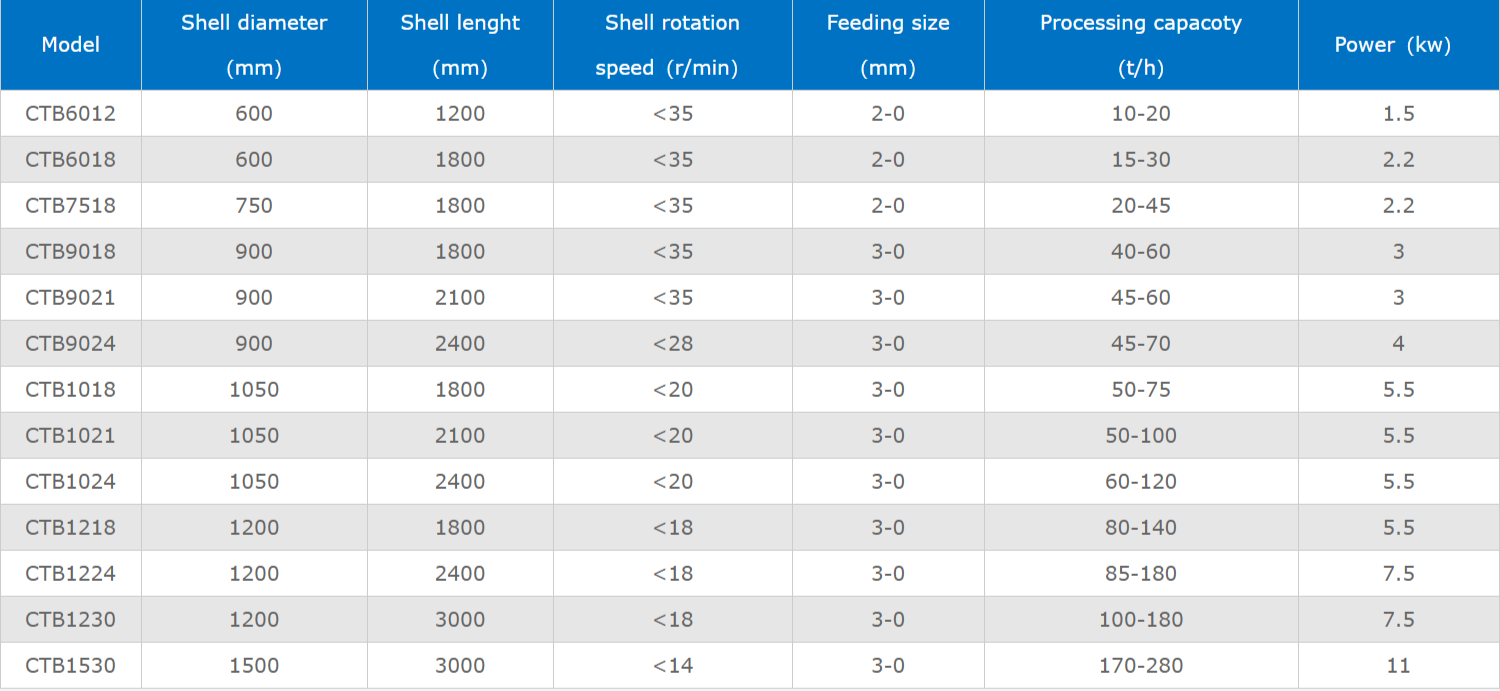Click the CTB1021 model cell
Viewport: 1500px width, 691px height.
70,436
